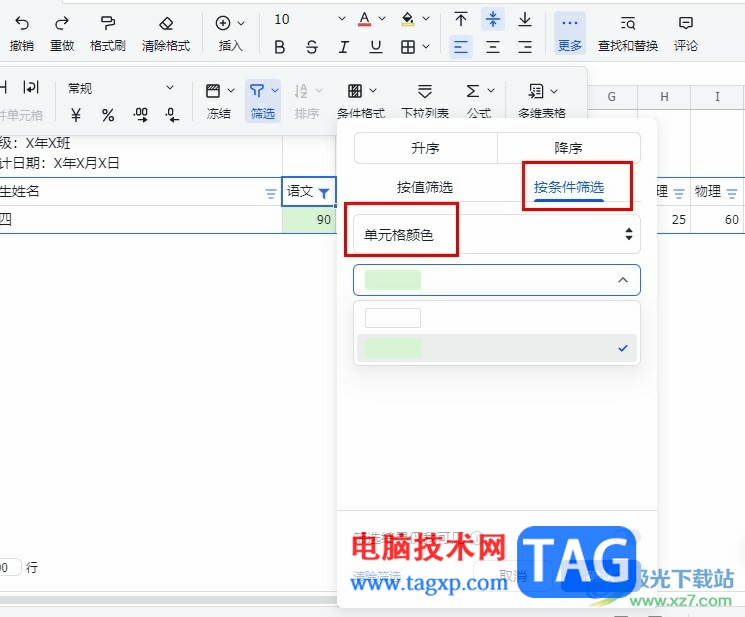Click the font color A icon
The height and width of the screenshot is (617, 745).
pyautogui.click(x=364, y=19)
